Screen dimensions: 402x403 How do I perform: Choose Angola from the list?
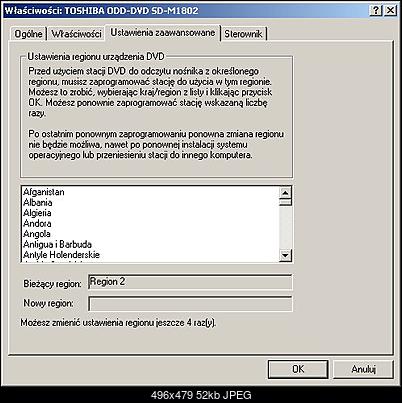[151, 234]
